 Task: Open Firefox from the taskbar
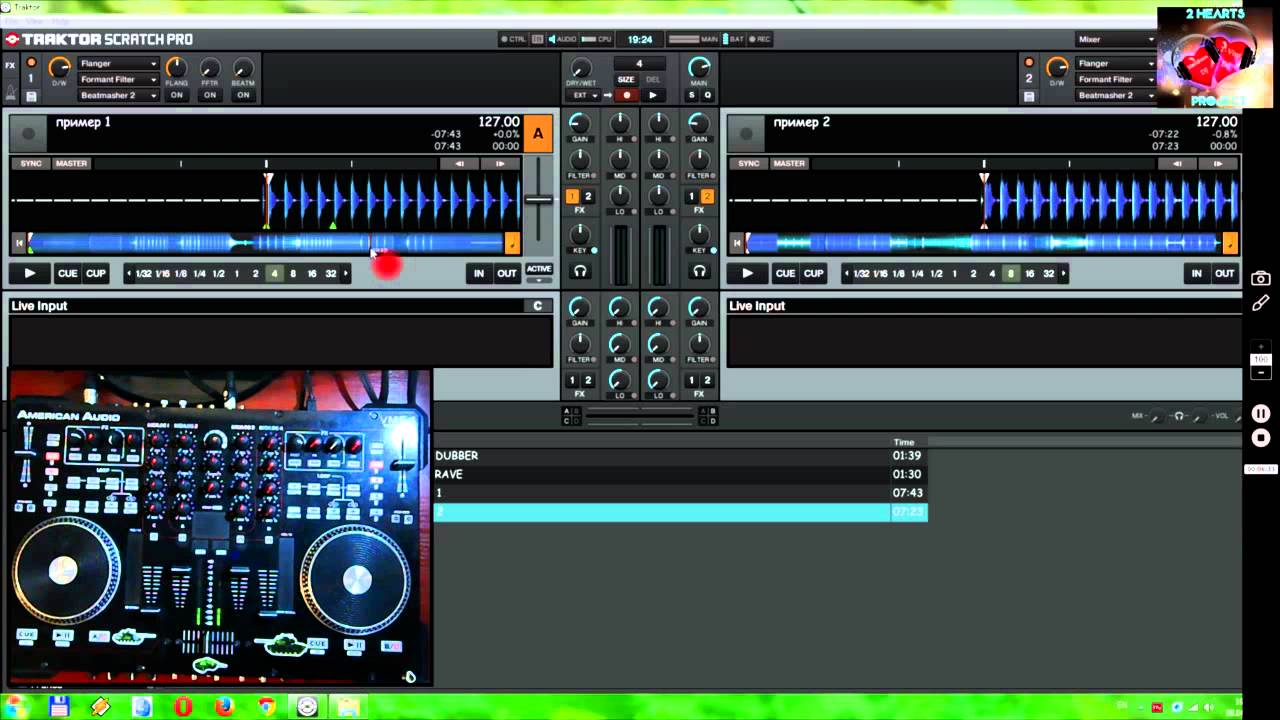click(x=224, y=707)
